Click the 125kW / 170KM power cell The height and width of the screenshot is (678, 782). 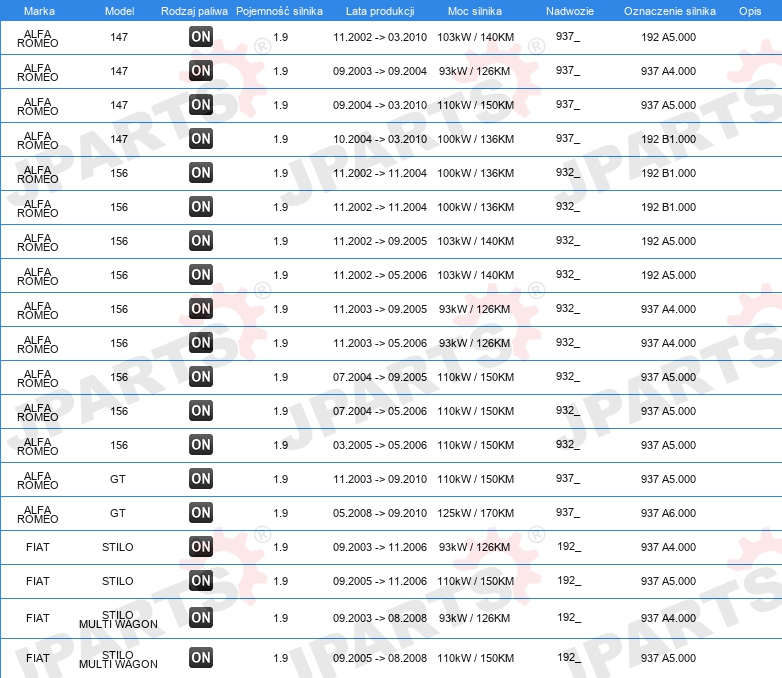(475, 513)
